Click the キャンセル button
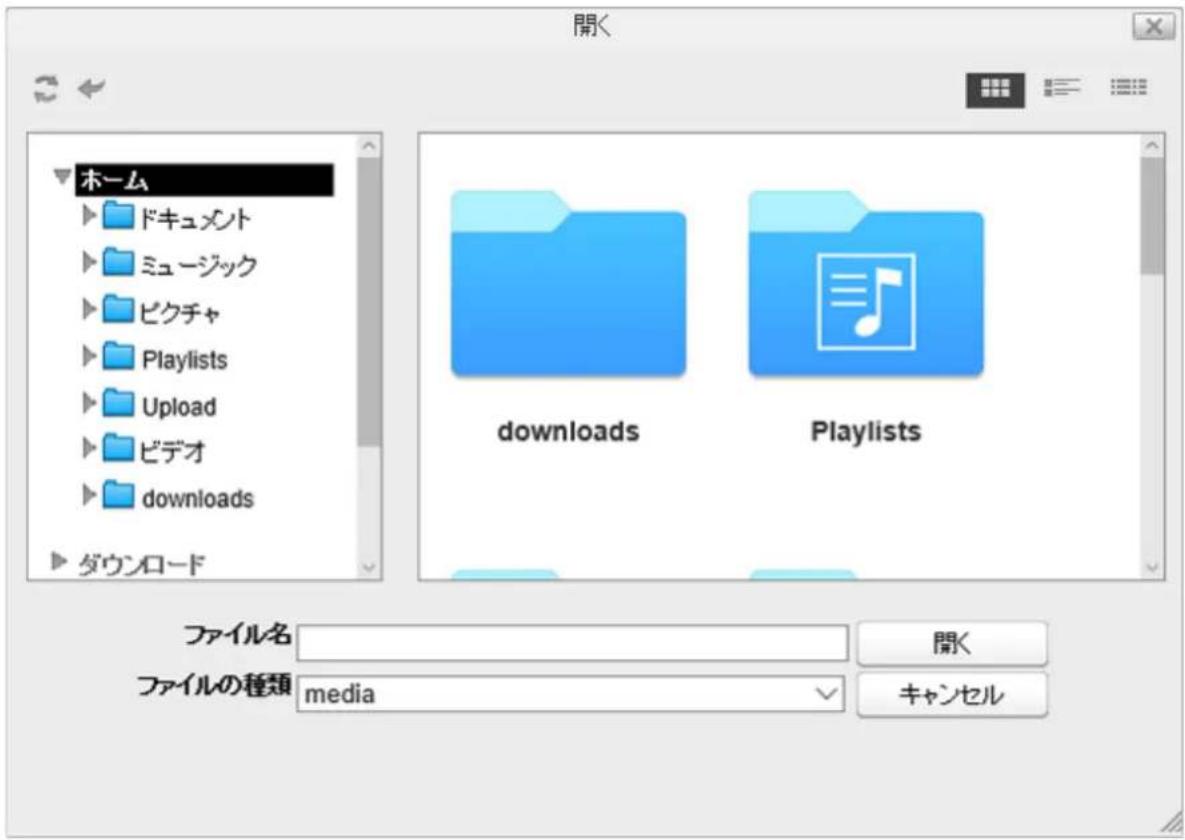Viewport: 1185px width, 840px height. pos(952,694)
